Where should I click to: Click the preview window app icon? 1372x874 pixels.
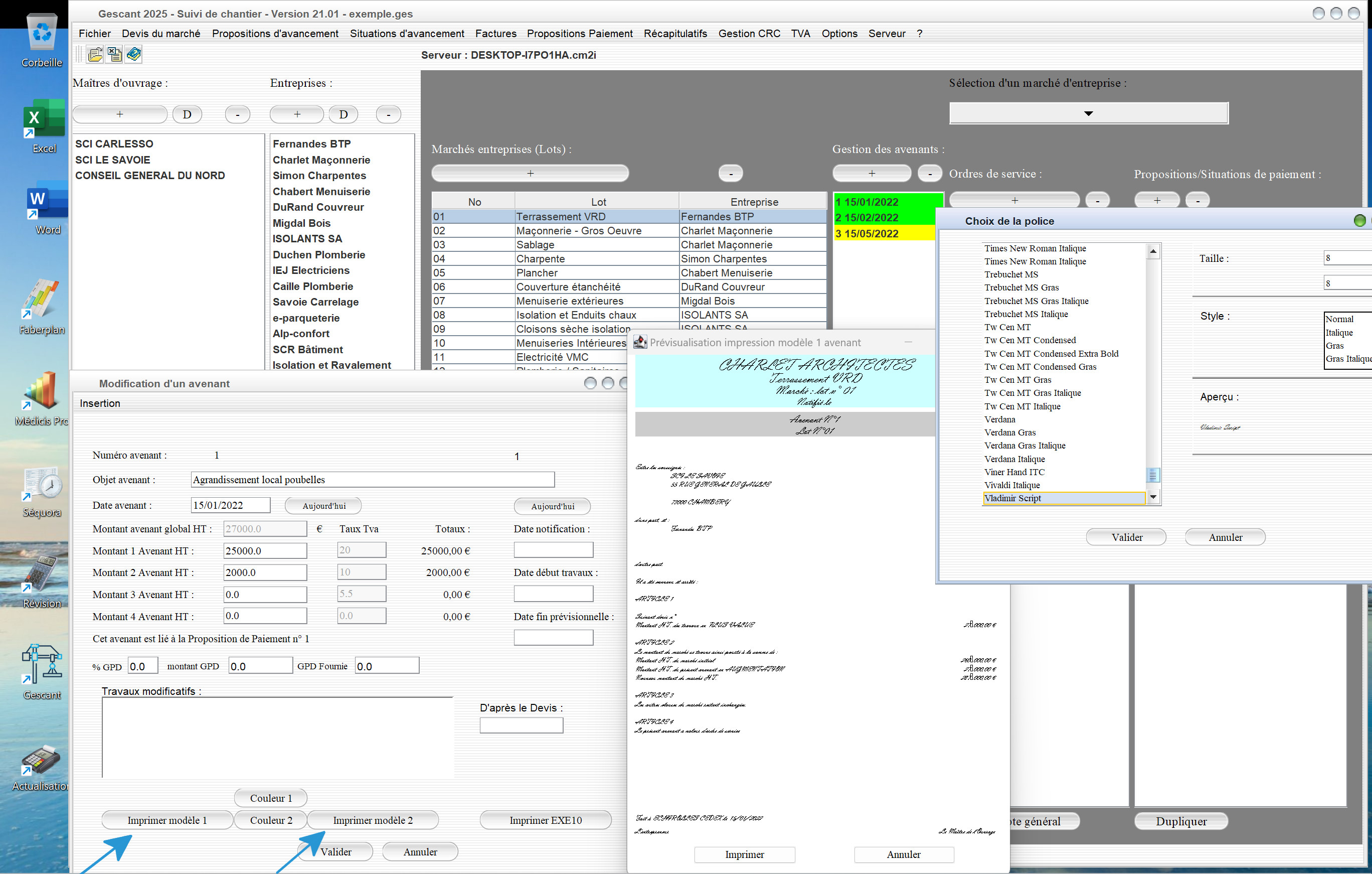pyautogui.click(x=640, y=342)
